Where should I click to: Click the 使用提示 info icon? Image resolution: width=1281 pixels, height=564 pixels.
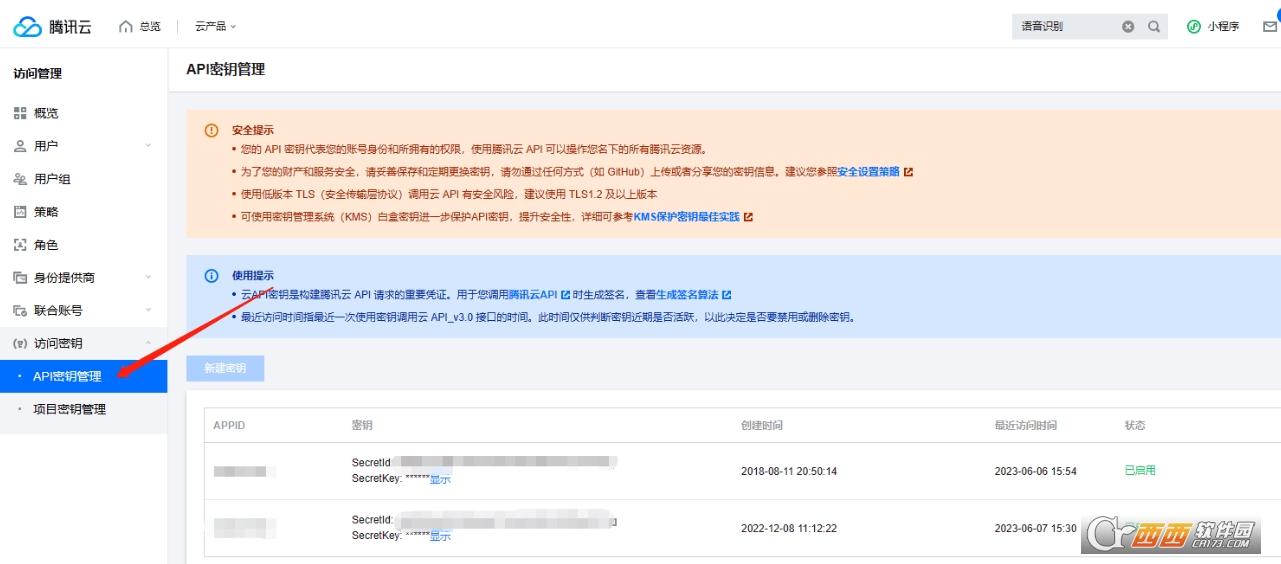click(x=211, y=275)
